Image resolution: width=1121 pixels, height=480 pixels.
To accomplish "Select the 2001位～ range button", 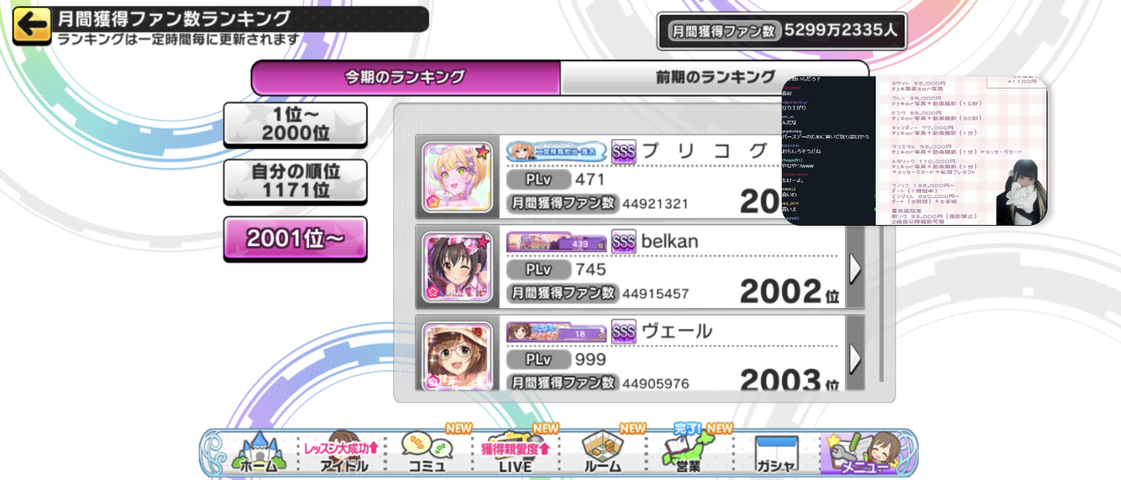I will click(x=295, y=239).
